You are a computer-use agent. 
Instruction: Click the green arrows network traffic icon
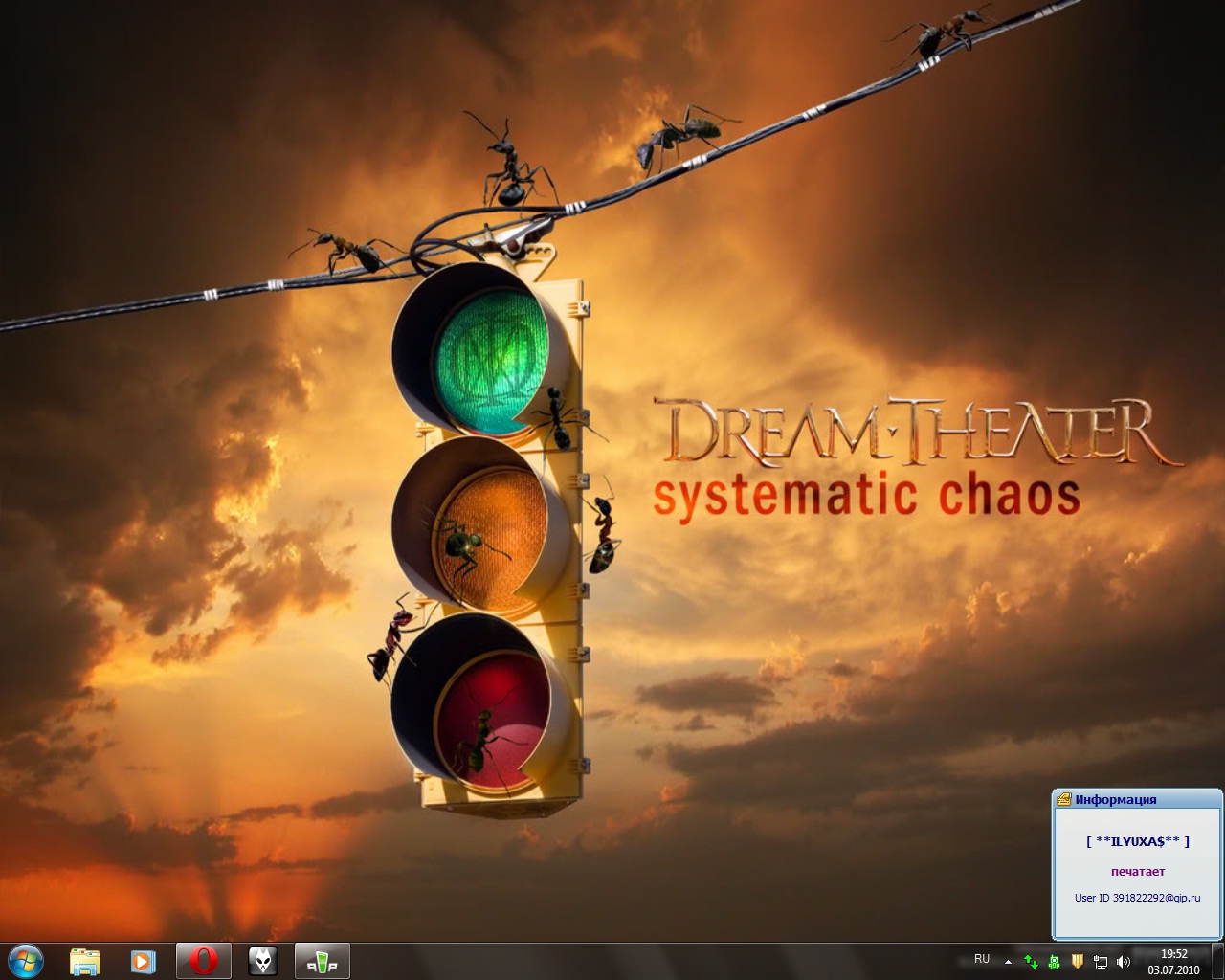[x=1031, y=961]
